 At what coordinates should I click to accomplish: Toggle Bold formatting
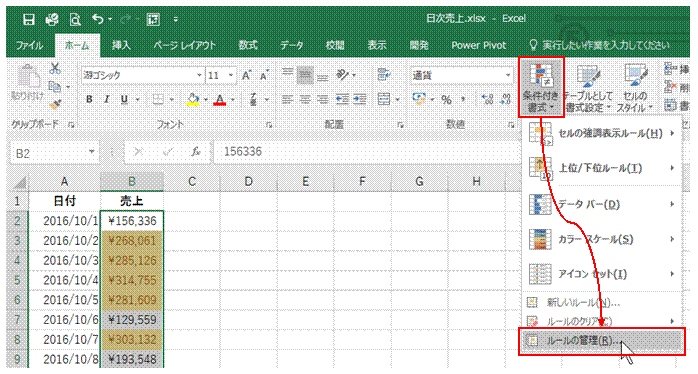click(x=89, y=99)
